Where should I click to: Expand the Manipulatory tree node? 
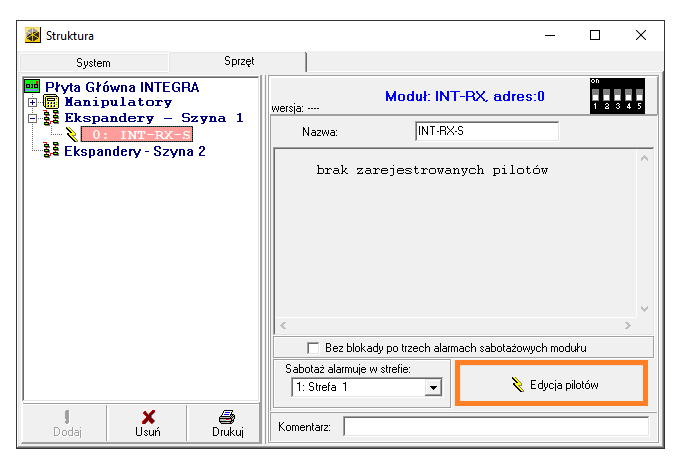pyautogui.click(x=33, y=102)
